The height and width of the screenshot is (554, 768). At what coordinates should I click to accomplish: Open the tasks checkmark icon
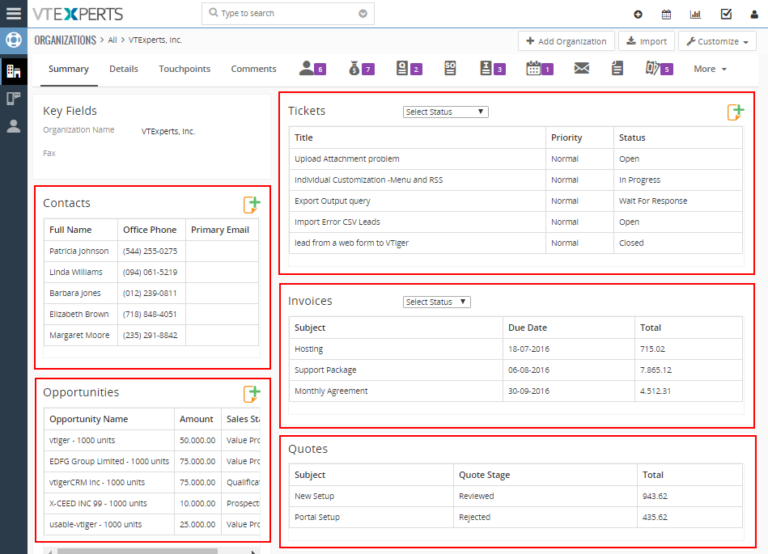[726, 14]
